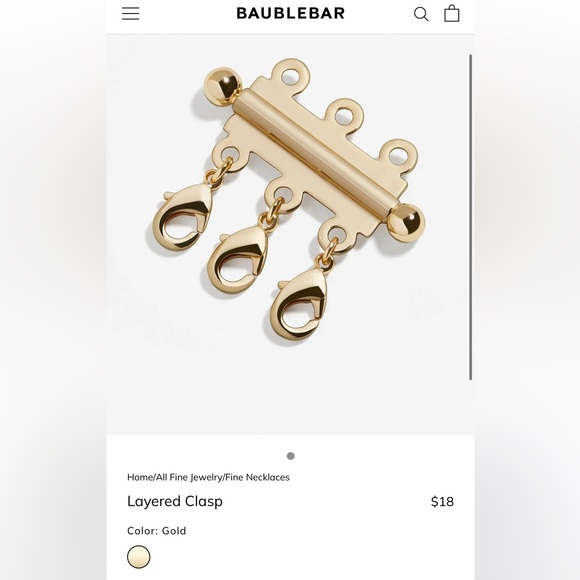Click the central gold tube bar

point(316,152)
